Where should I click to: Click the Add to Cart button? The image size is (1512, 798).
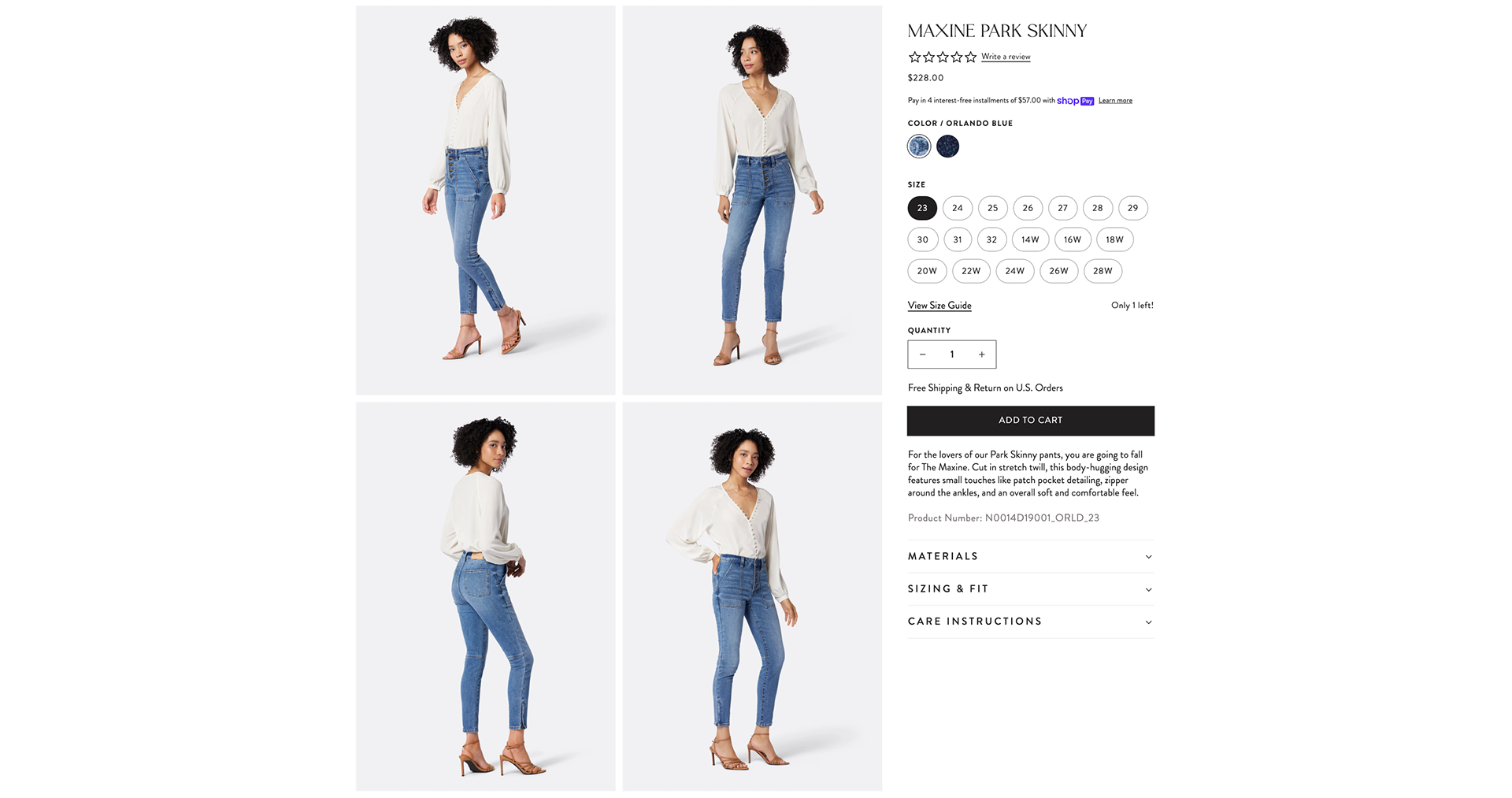[1030, 421]
